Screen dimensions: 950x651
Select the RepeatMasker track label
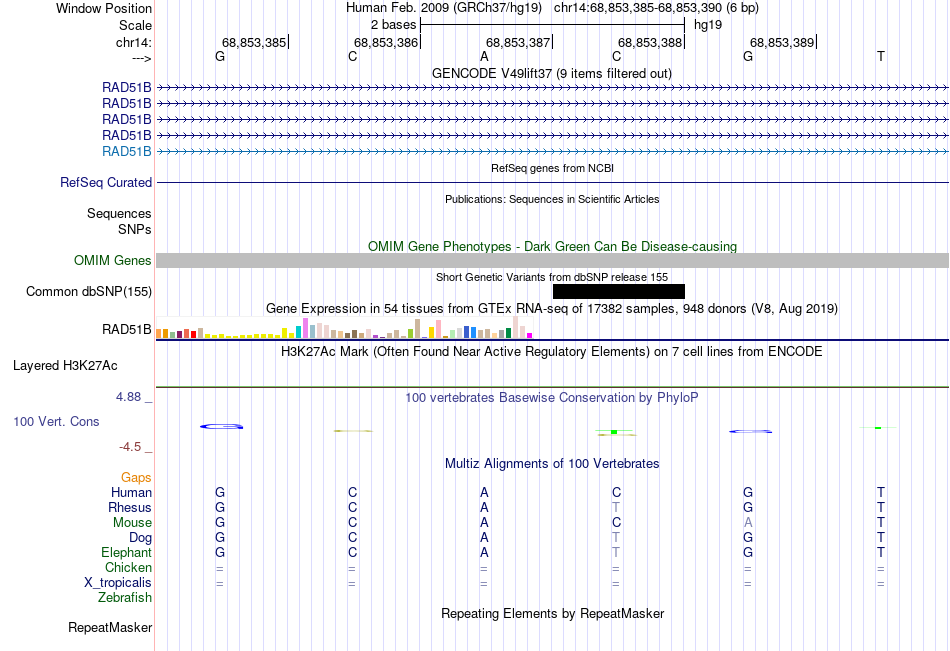point(110,627)
